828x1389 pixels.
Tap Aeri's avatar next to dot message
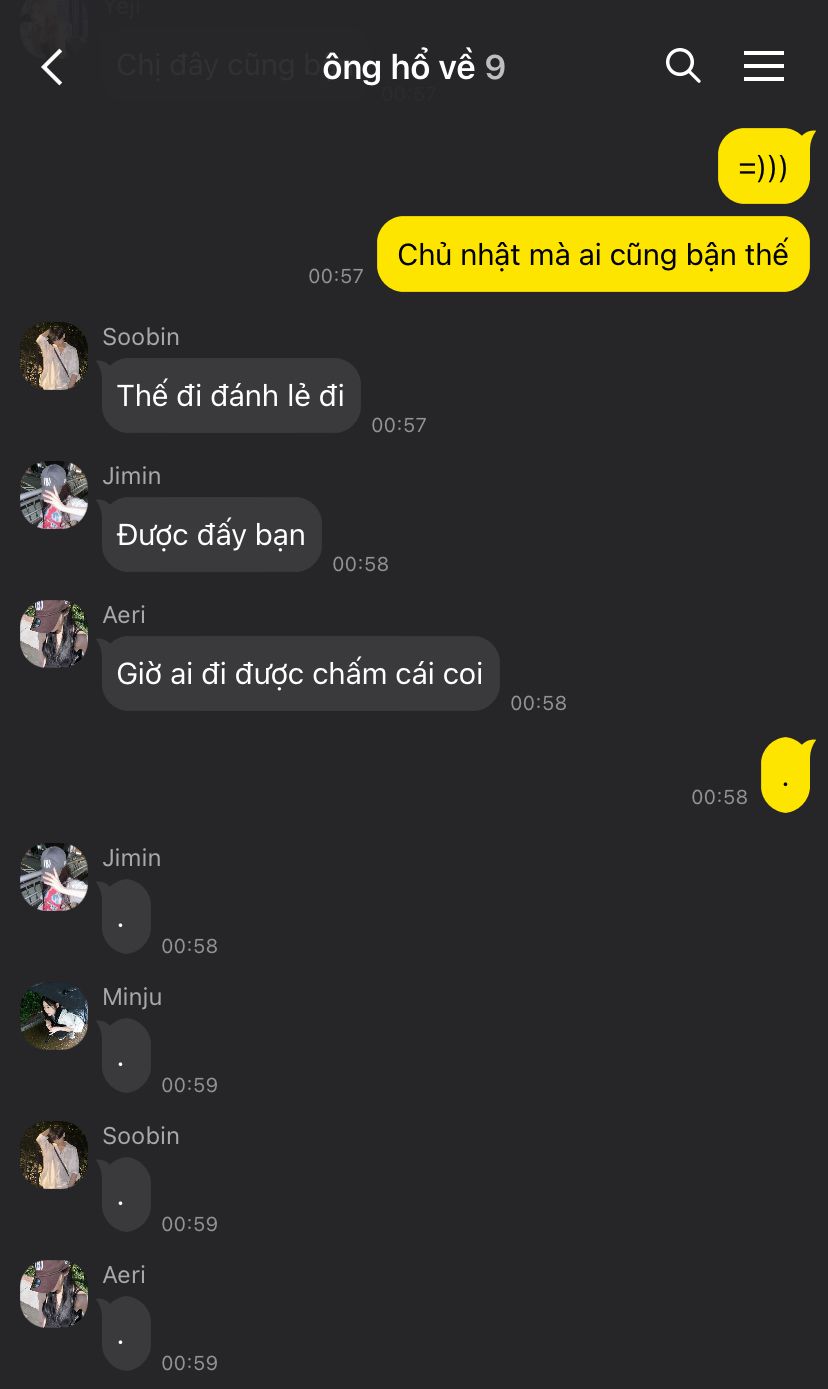pos(54,1294)
